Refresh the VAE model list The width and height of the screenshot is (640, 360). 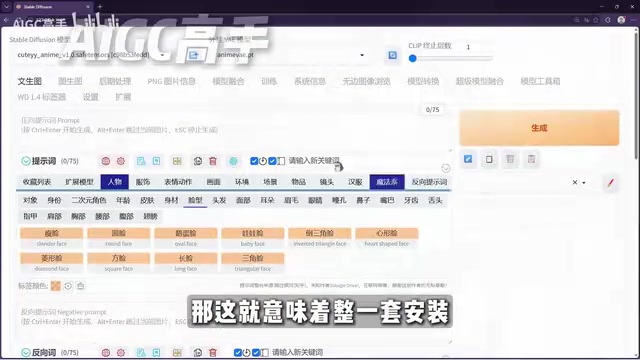392,55
